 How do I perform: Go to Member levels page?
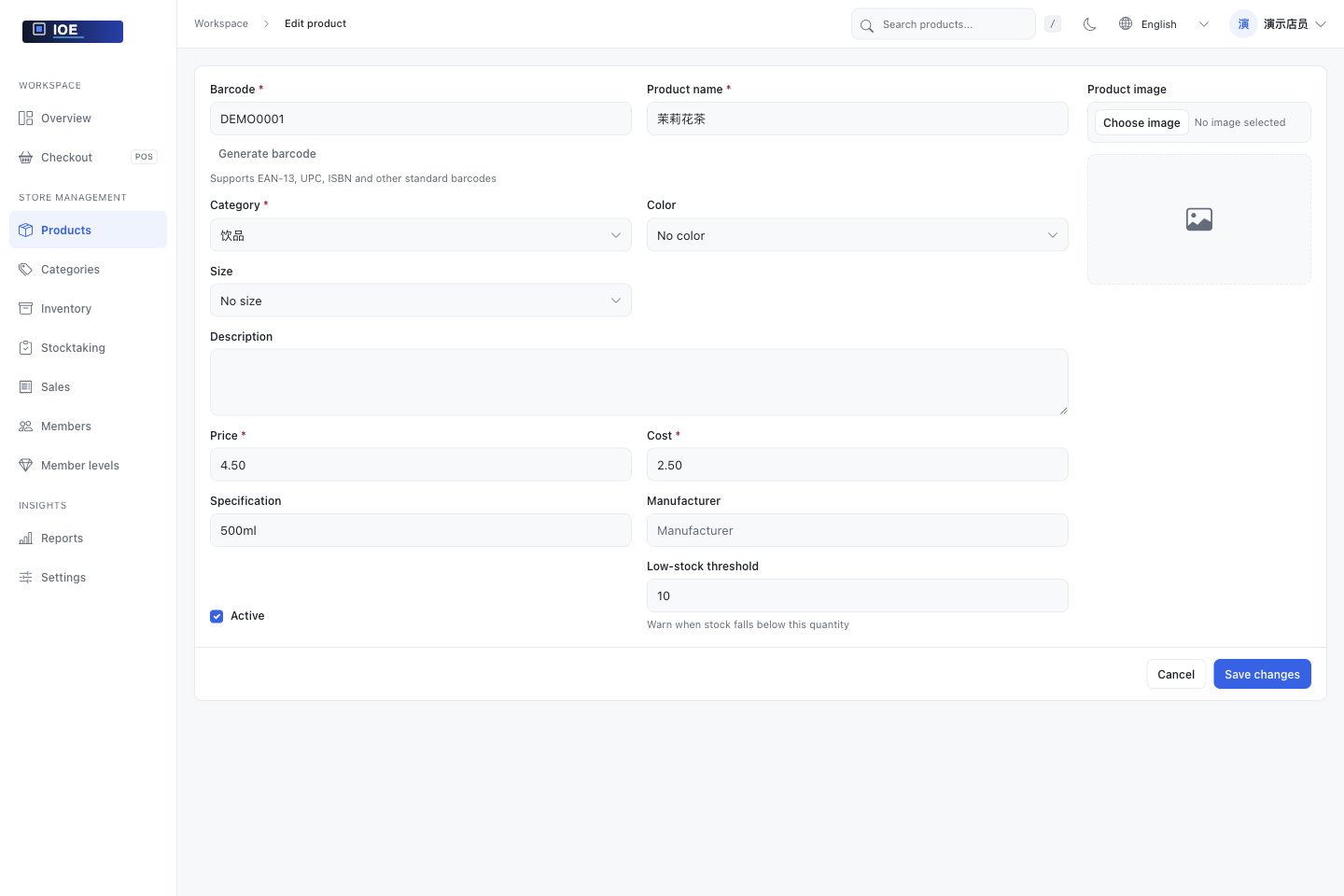(88, 466)
